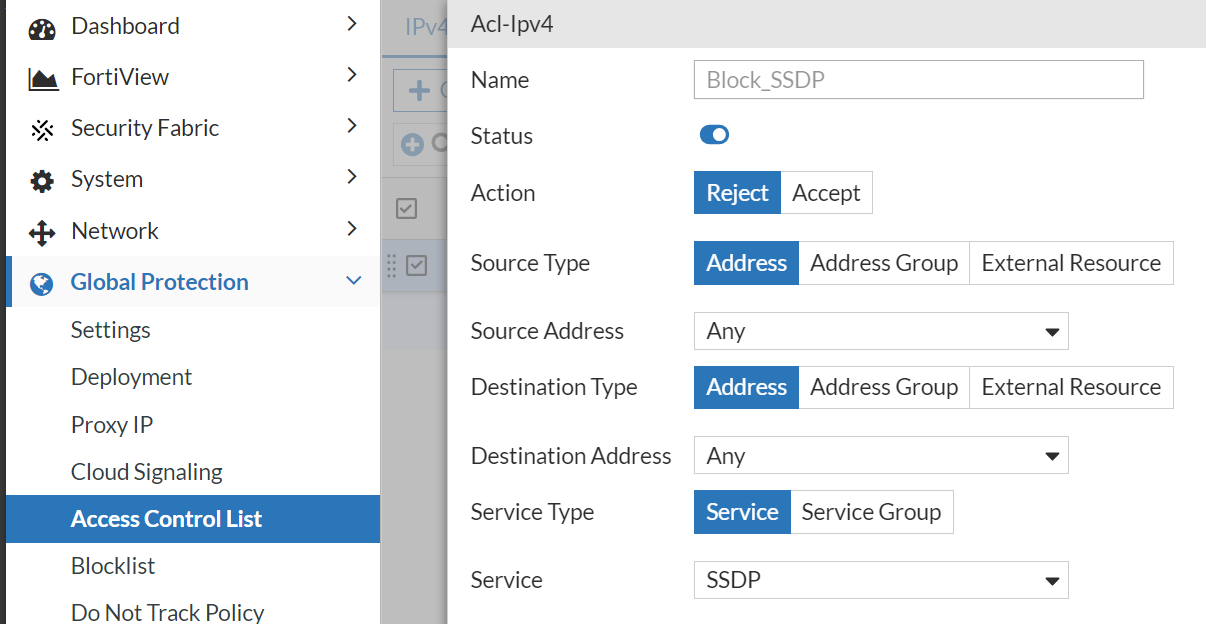Toggle the Status switch off
Viewport: 1206px width, 624px height.
pyautogui.click(x=714, y=135)
